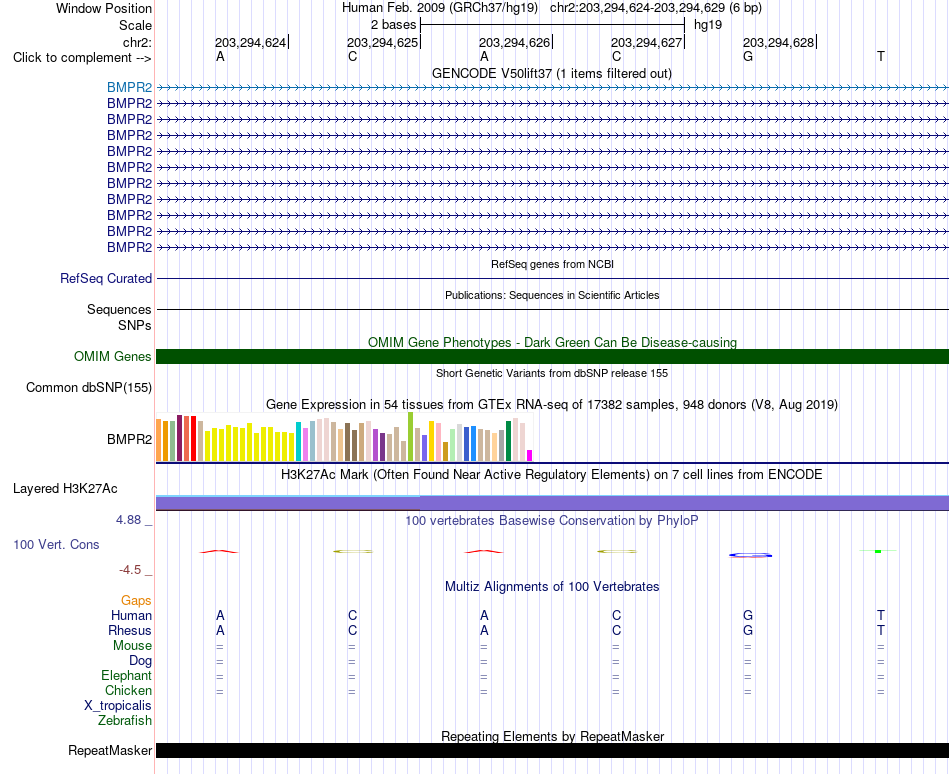Image resolution: width=950 pixels, height=774 pixels.
Task: Open 'Short Genetic Variants from dbSNP release 155'
Action: pos(552,373)
